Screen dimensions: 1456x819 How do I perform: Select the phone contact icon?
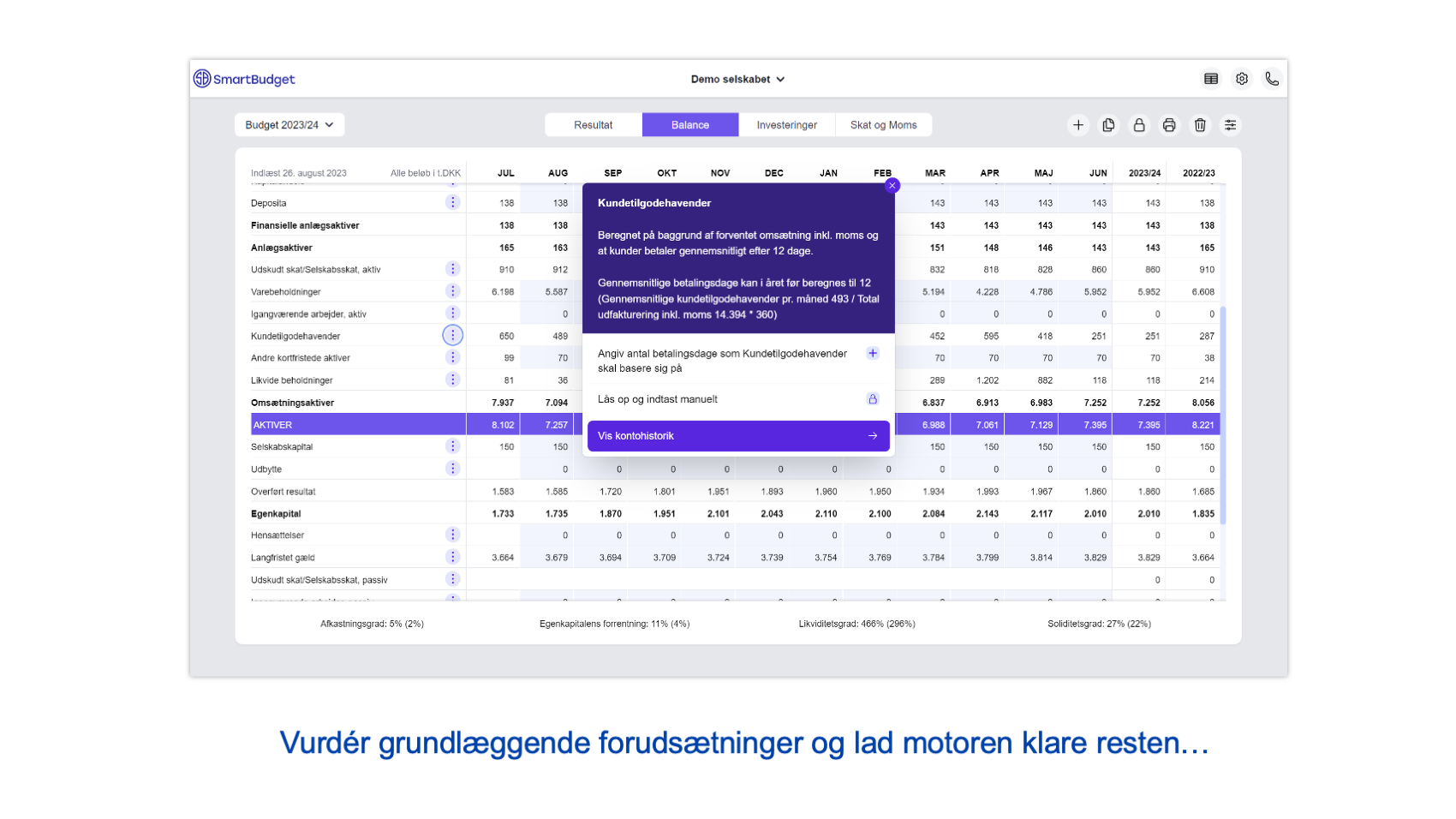[x=1272, y=78]
